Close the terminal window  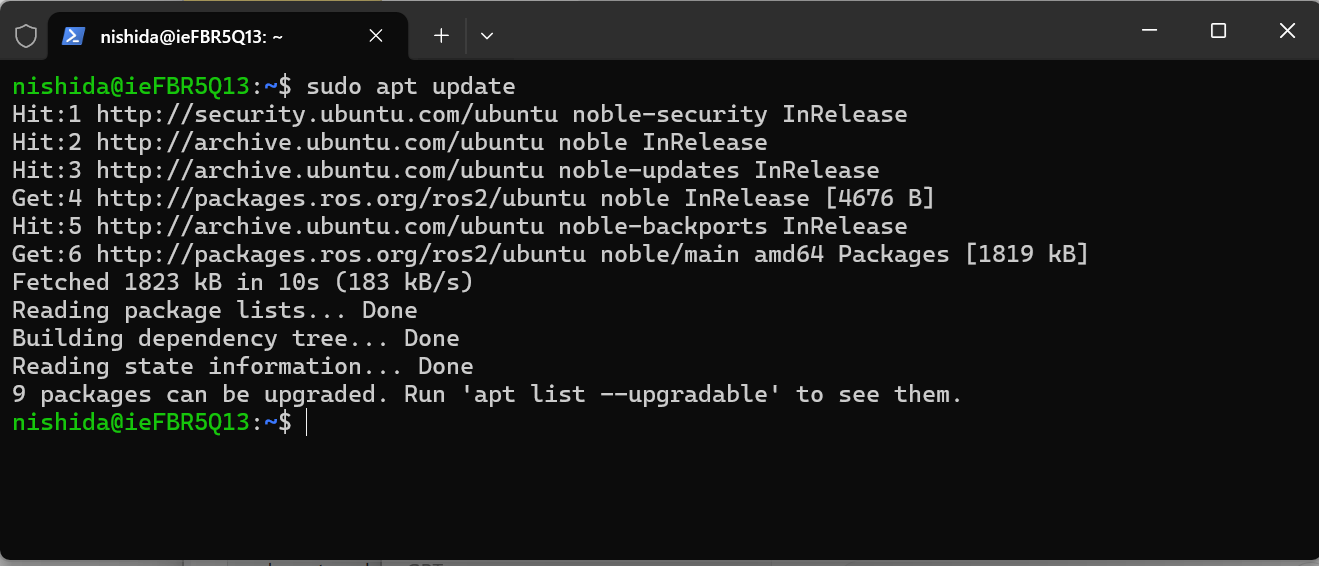pos(1287,31)
